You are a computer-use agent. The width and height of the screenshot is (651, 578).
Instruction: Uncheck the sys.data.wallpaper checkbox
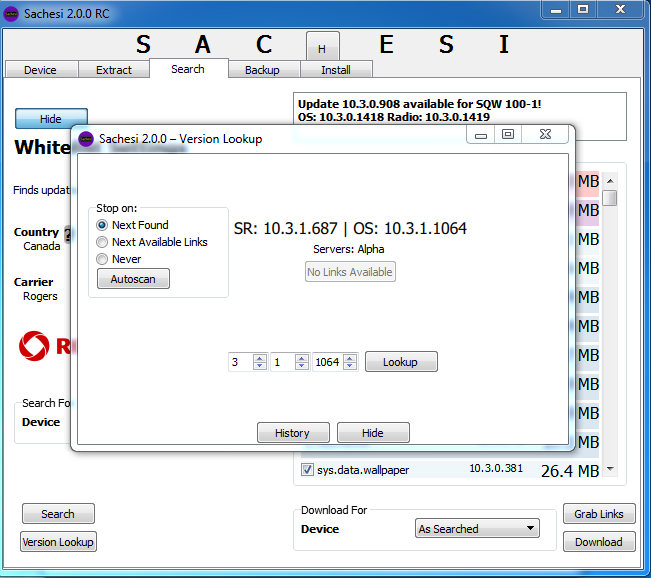pyautogui.click(x=308, y=469)
